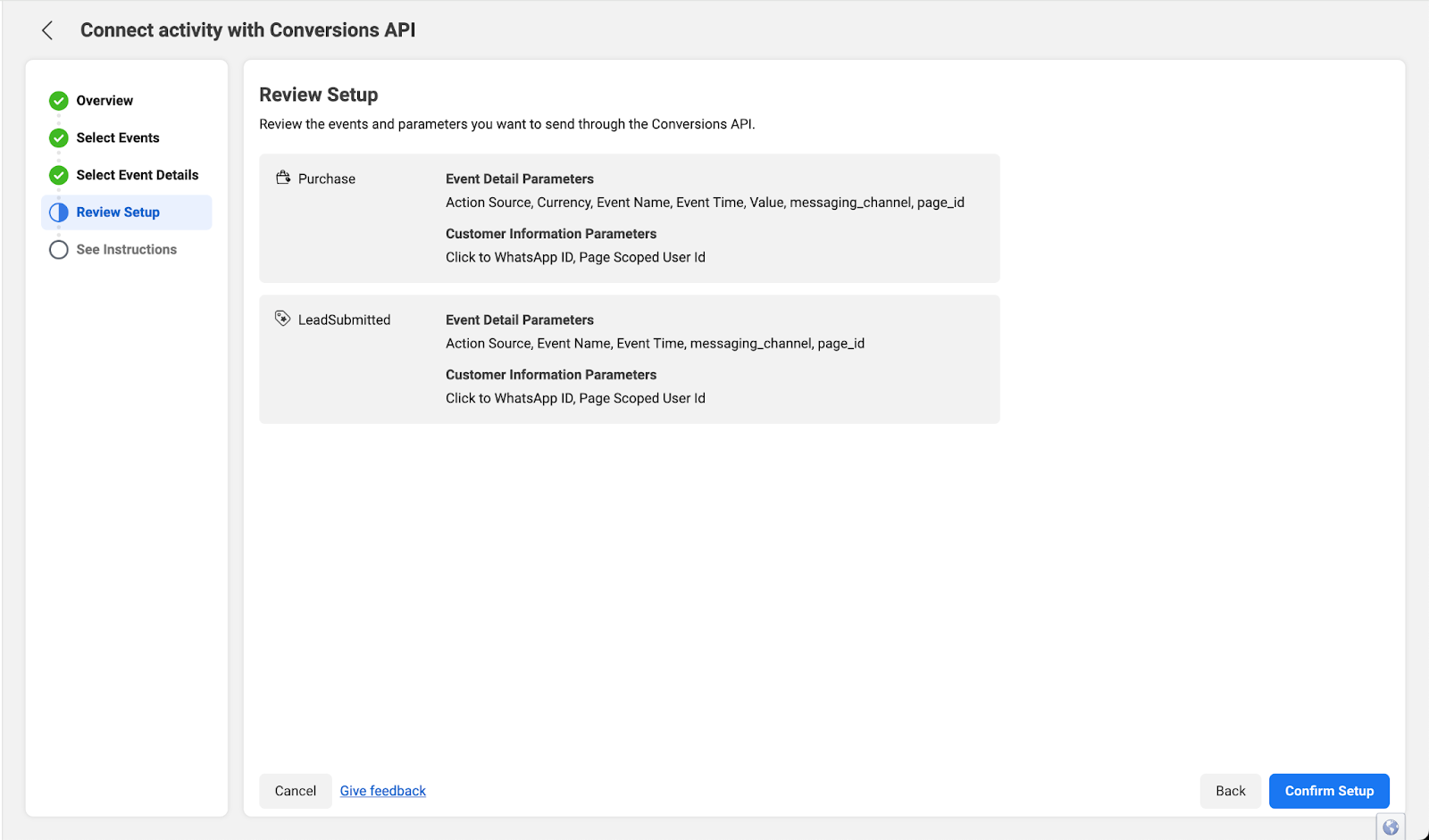Open the Give feedback link

click(x=383, y=791)
